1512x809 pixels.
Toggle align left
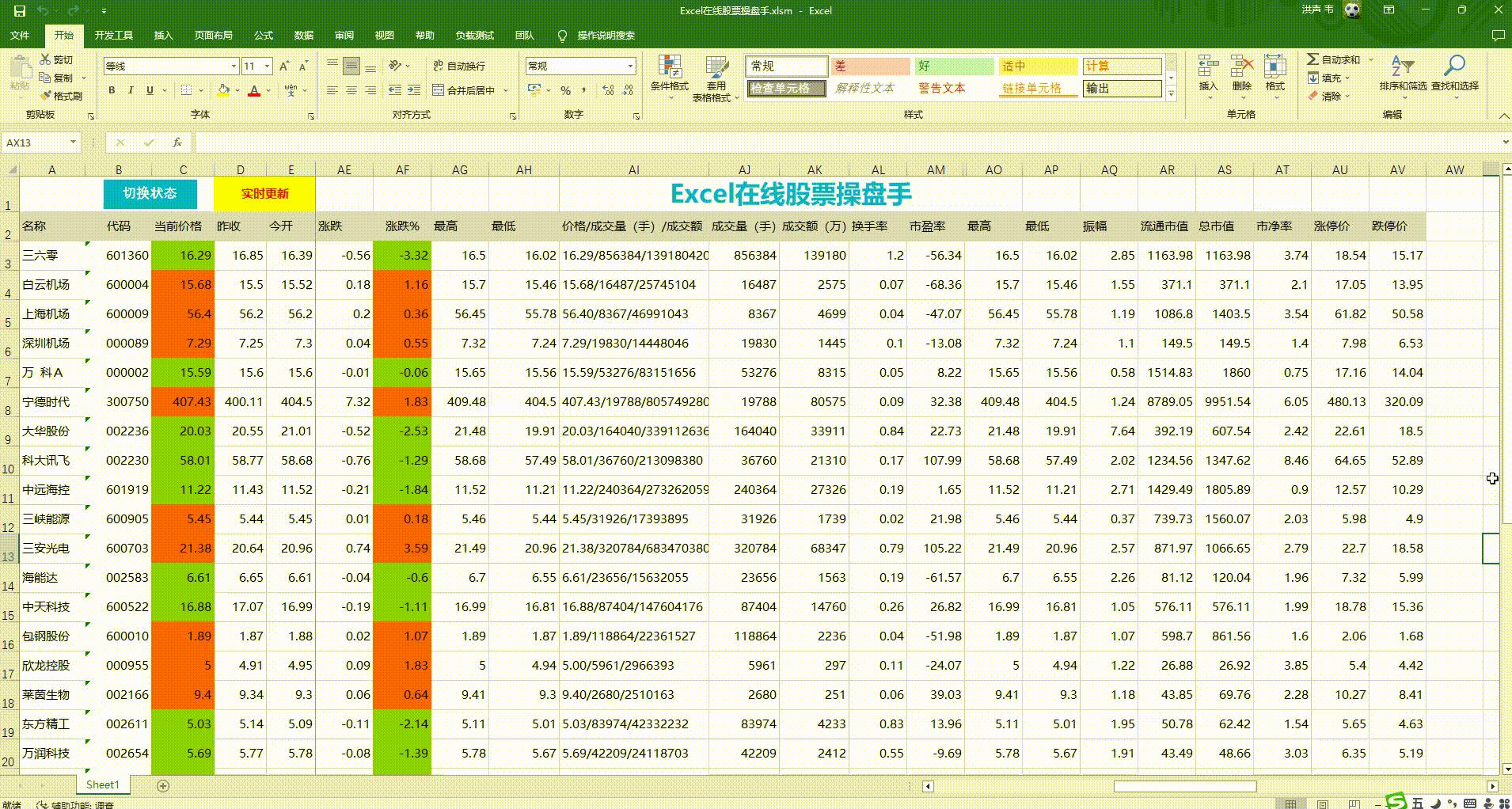click(x=332, y=90)
